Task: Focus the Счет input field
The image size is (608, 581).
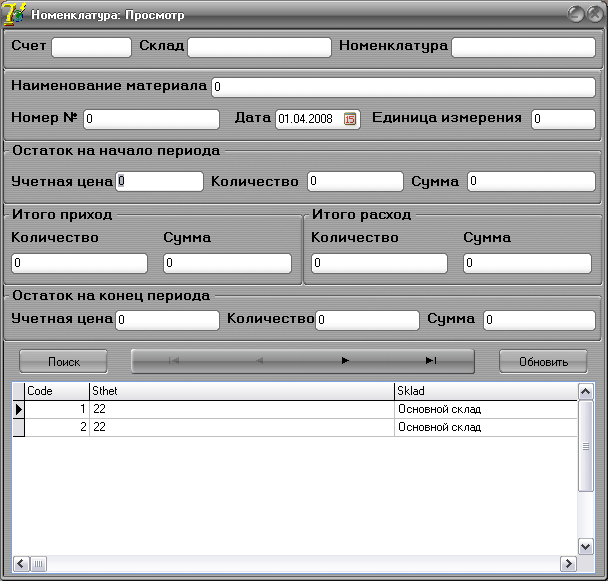Action: (x=91, y=47)
